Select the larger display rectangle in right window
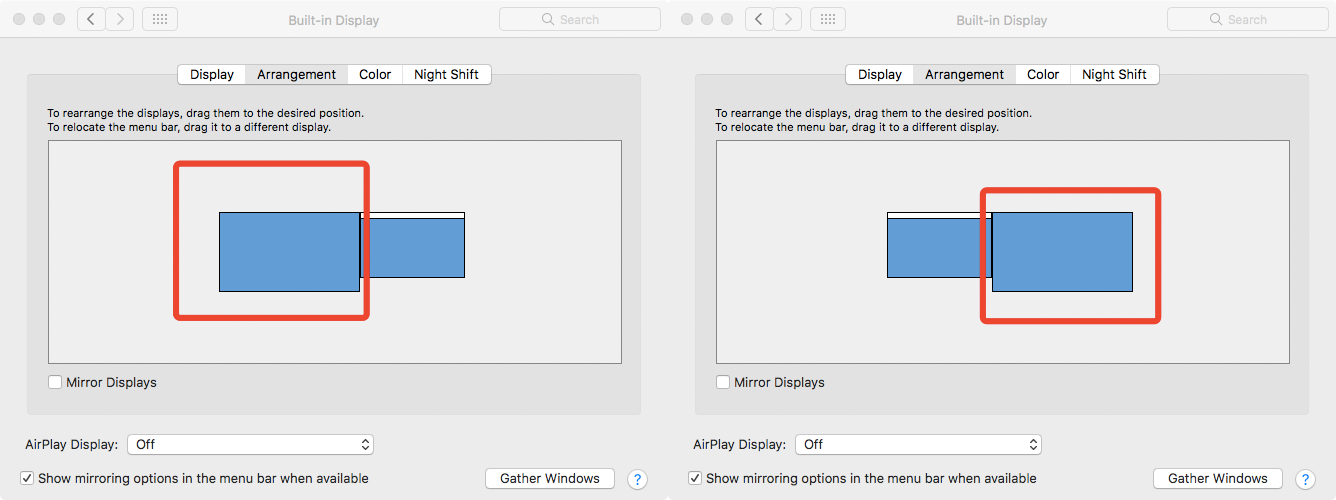This screenshot has height=500, width=1336. tap(1062, 252)
